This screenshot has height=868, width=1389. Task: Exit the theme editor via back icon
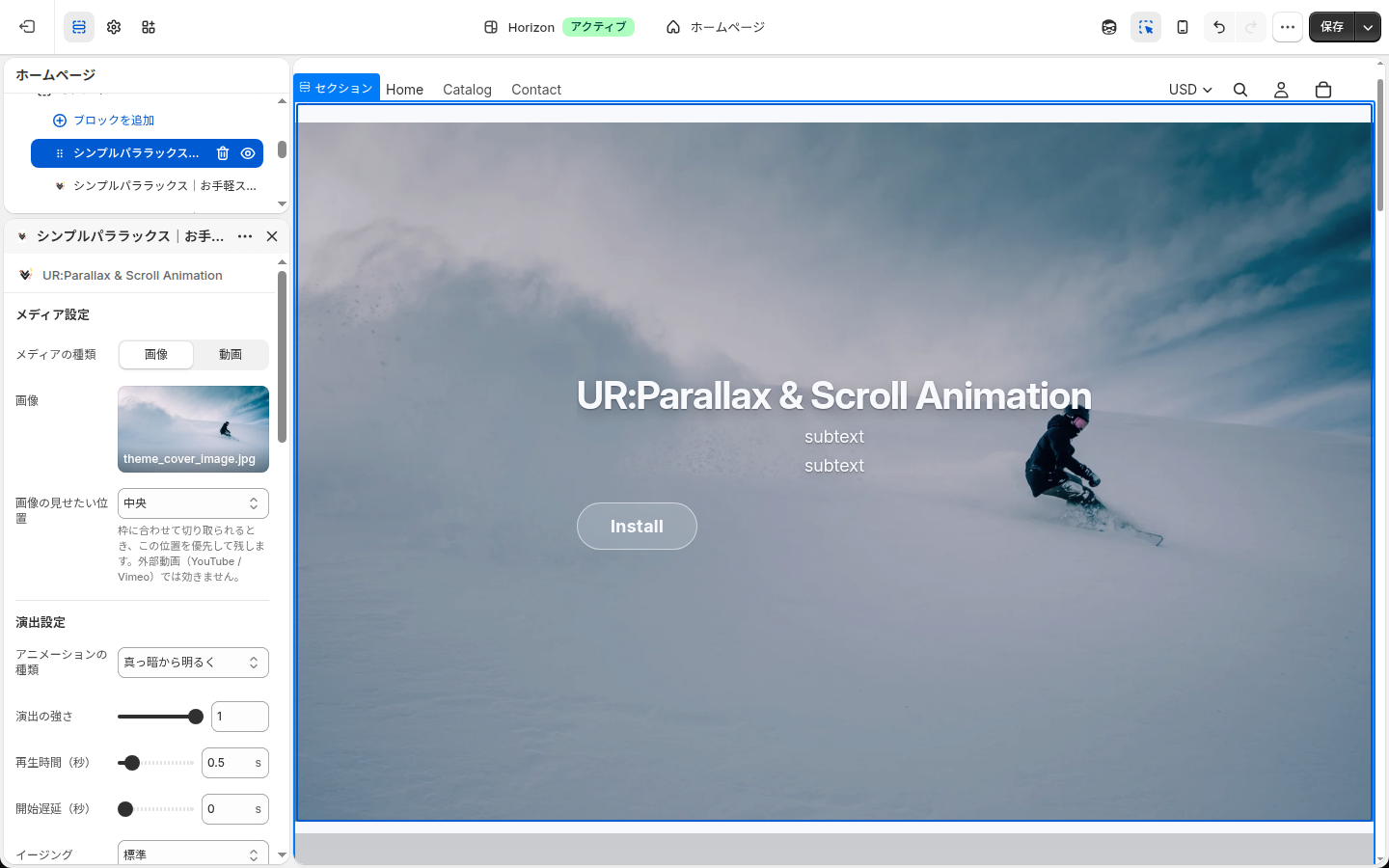[27, 27]
